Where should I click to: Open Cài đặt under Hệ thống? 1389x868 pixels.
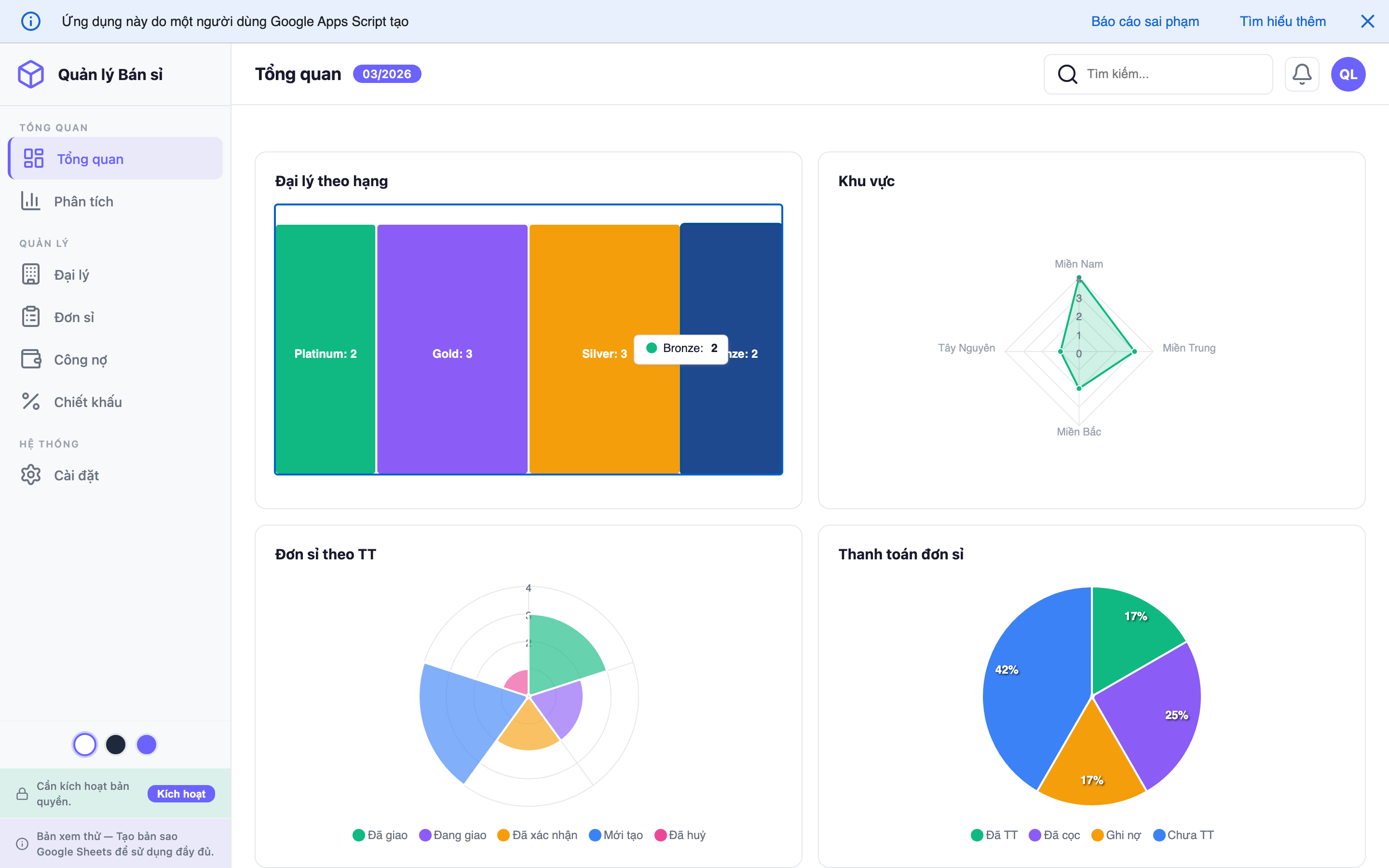click(75, 475)
